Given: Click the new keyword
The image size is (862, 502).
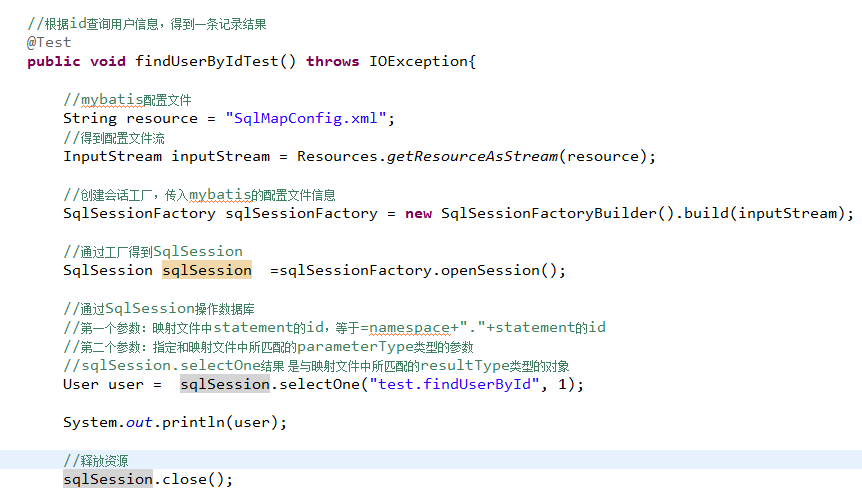Looking at the screenshot, I should click(418, 213).
